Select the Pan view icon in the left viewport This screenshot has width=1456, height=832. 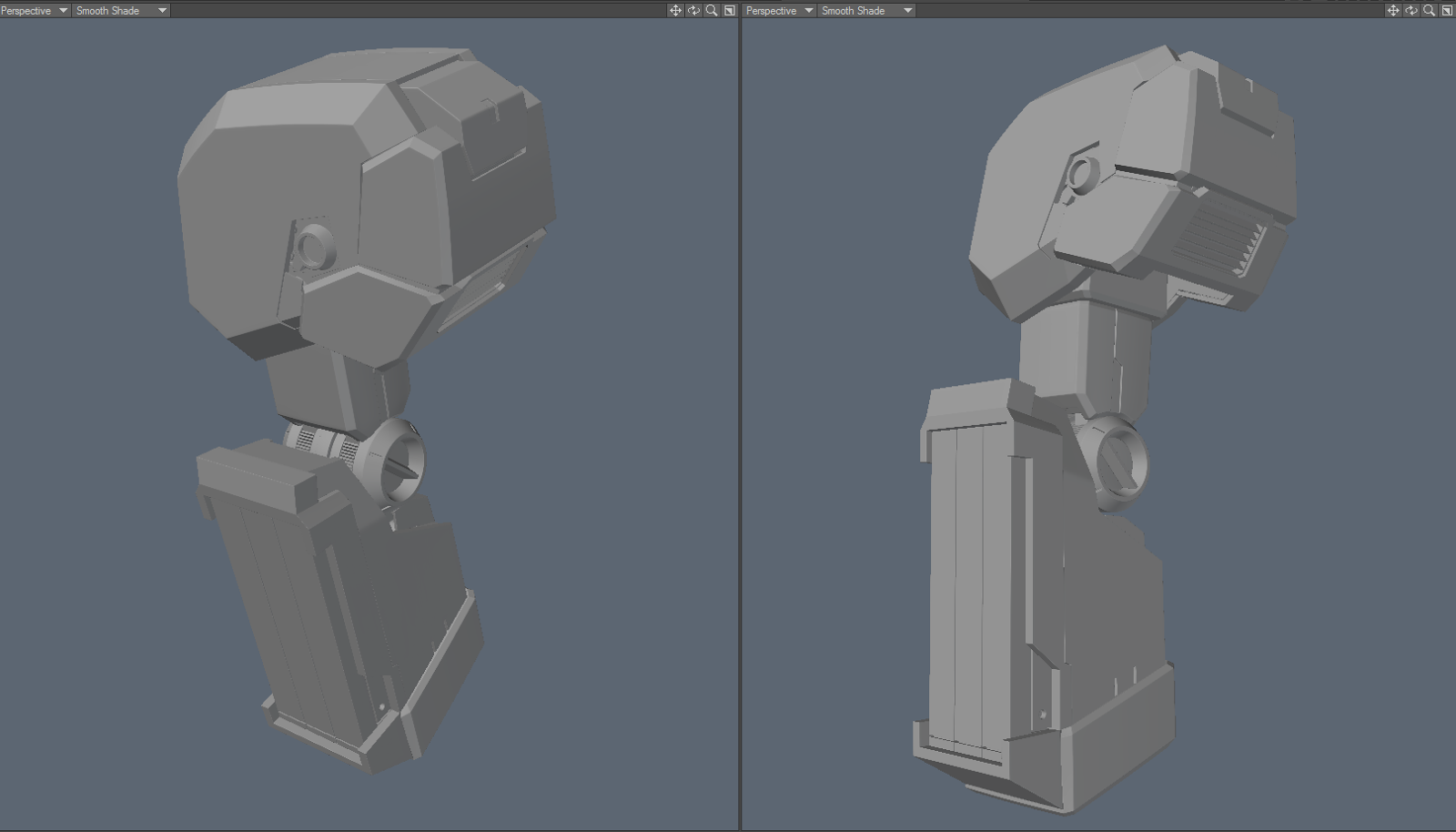point(674,10)
